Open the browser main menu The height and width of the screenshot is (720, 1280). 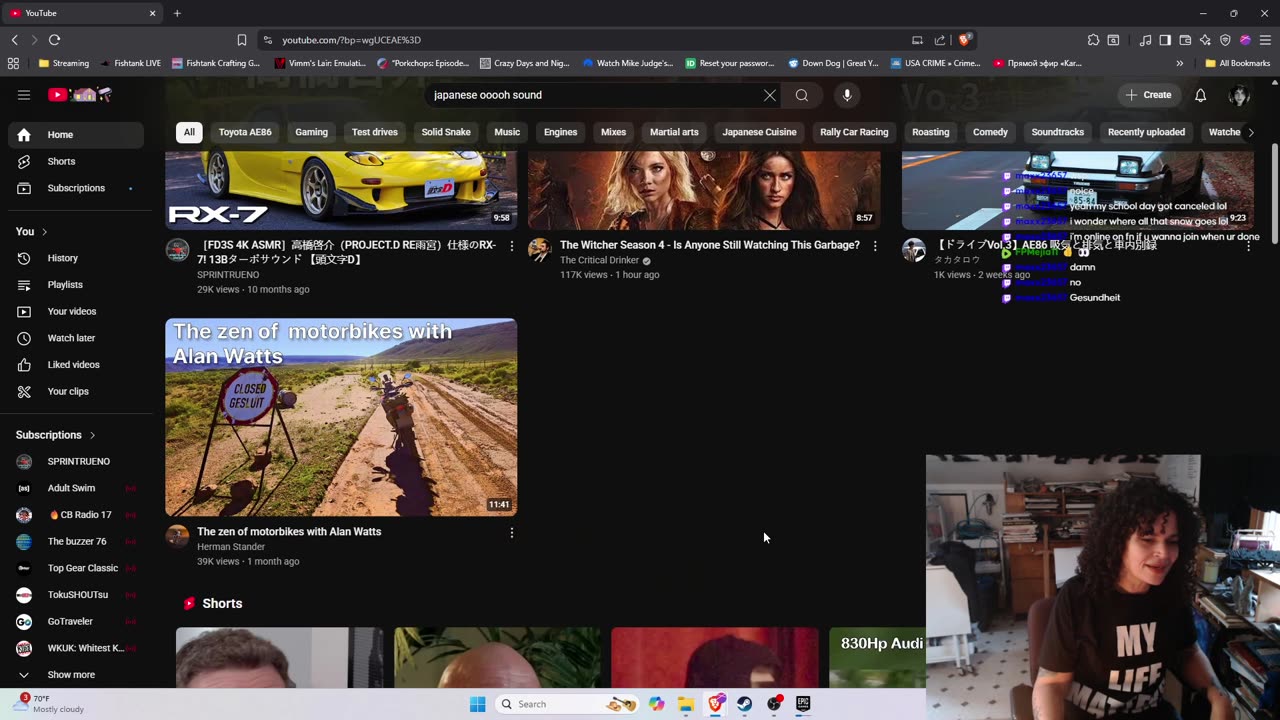(x=1265, y=40)
